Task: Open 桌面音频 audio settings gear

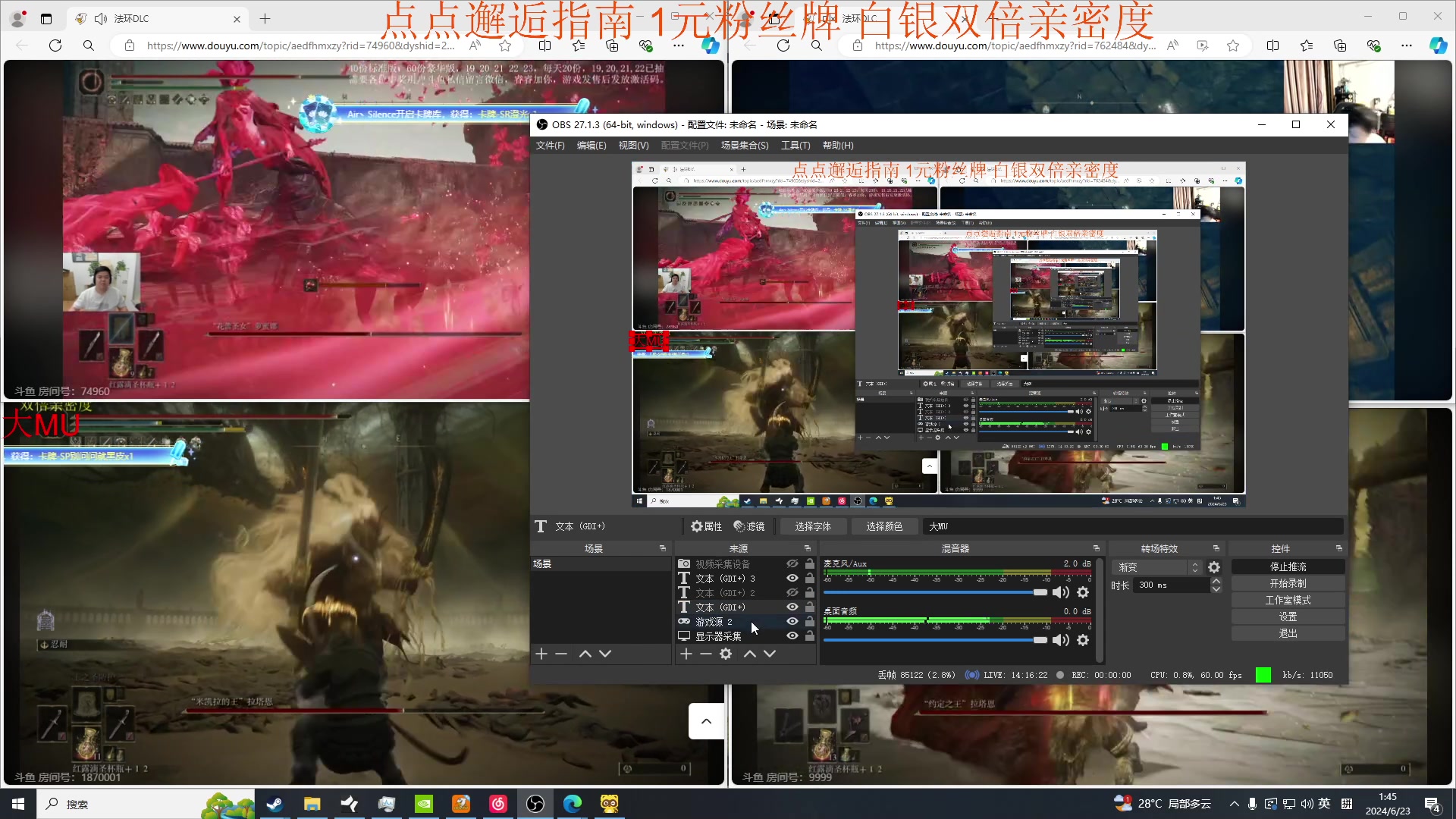Action: (x=1083, y=640)
